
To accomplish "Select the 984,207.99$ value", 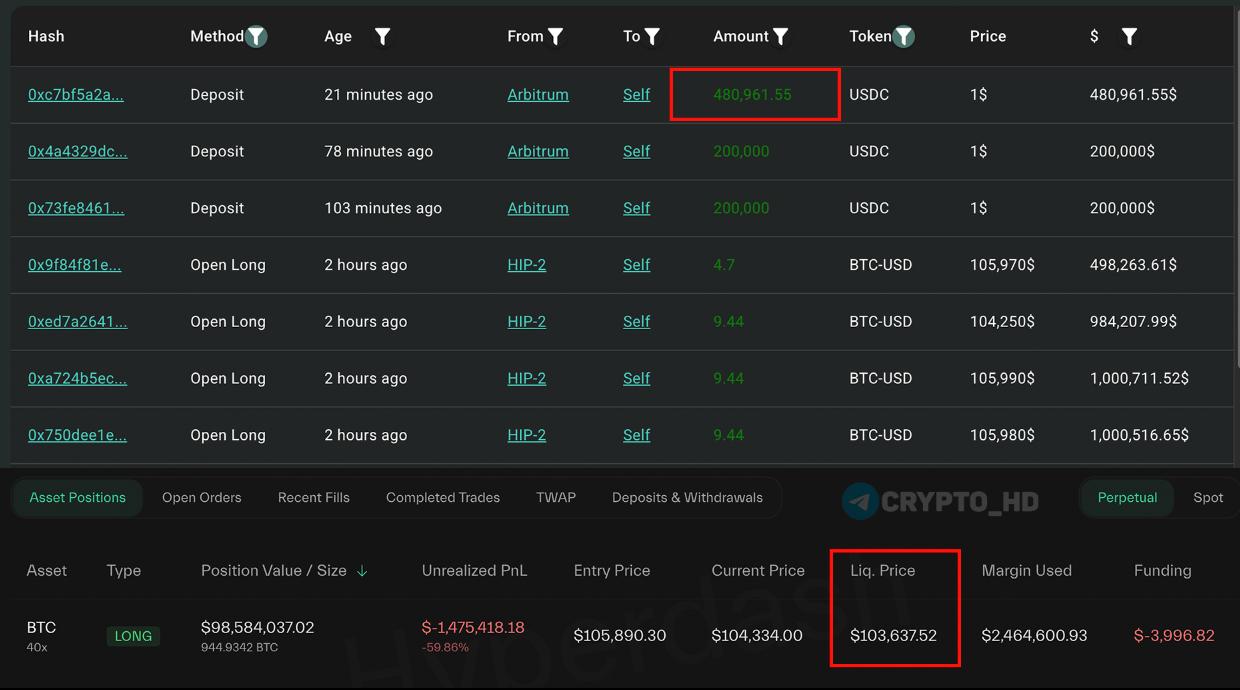I will pyautogui.click(x=1133, y=322).
